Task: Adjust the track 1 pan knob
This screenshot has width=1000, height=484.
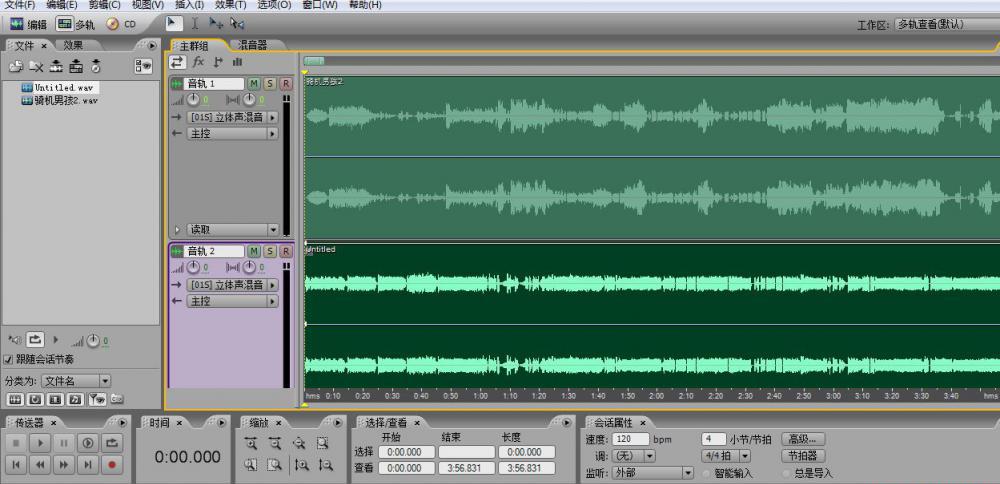Action: click(249, 99)
